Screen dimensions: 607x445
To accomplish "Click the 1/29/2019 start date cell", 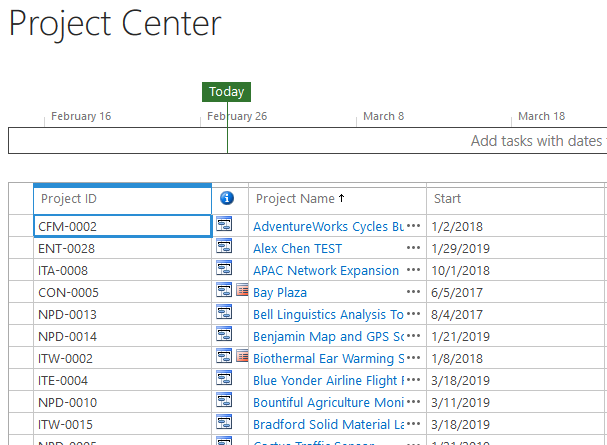I will coord(516,248).
